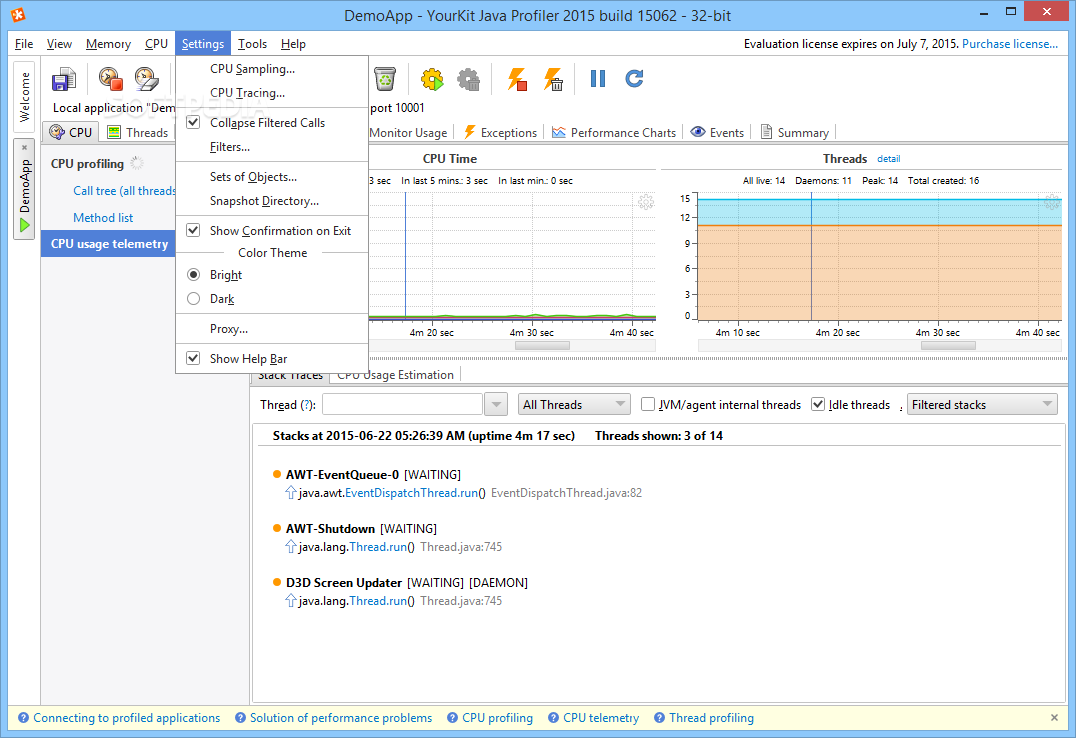Click the CPU Time chart horizontal scrollbar
This screenshot has height=738, width=1076.
click(x=542, y=345)
